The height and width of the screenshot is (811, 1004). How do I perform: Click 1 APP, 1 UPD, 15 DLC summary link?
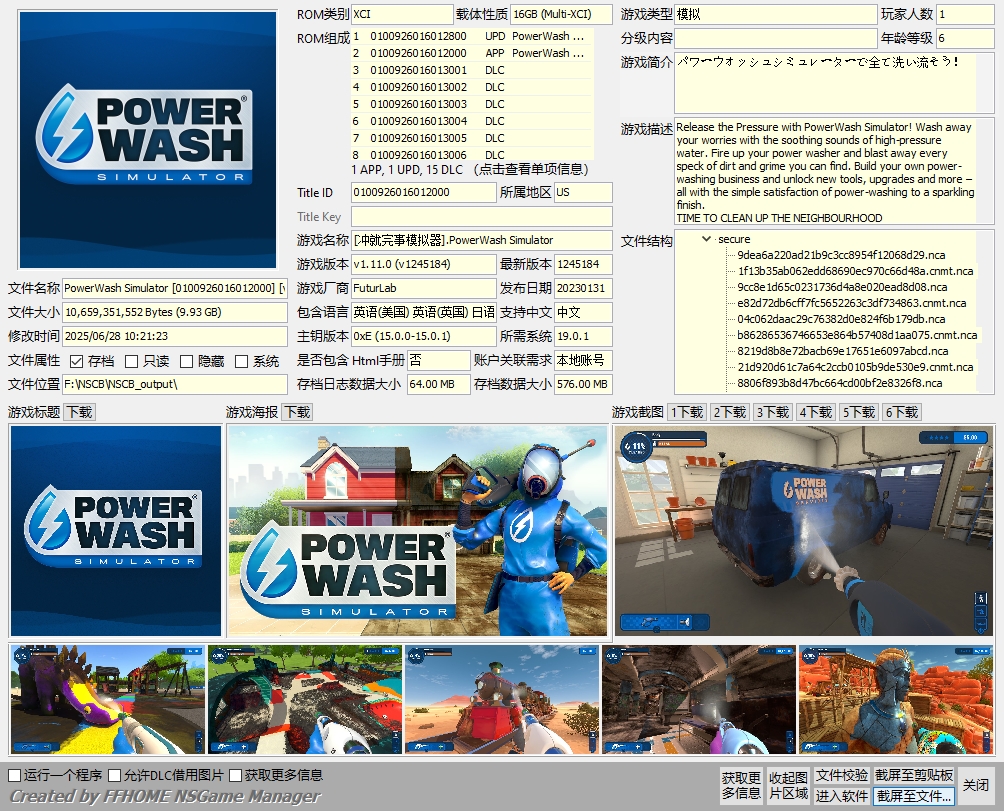(x=469, y=169)
